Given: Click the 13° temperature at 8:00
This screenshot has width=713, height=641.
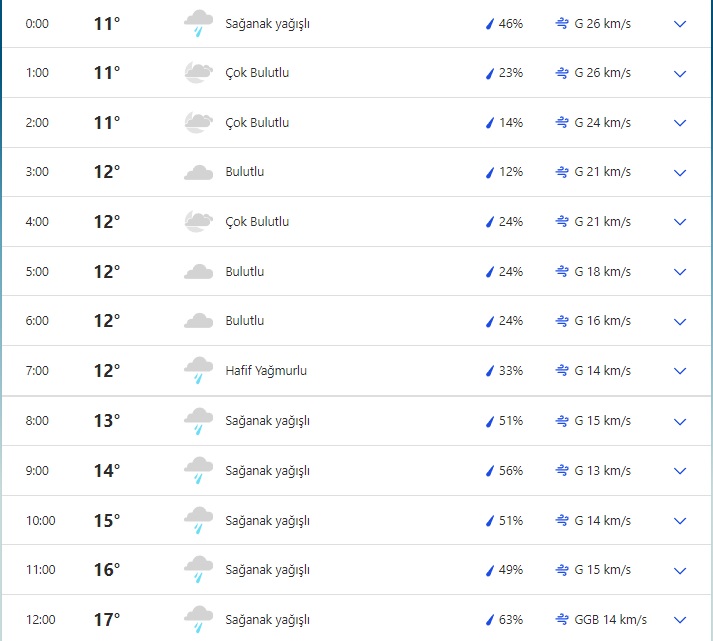Looking at the screenshot, I should tap(107, 421).
